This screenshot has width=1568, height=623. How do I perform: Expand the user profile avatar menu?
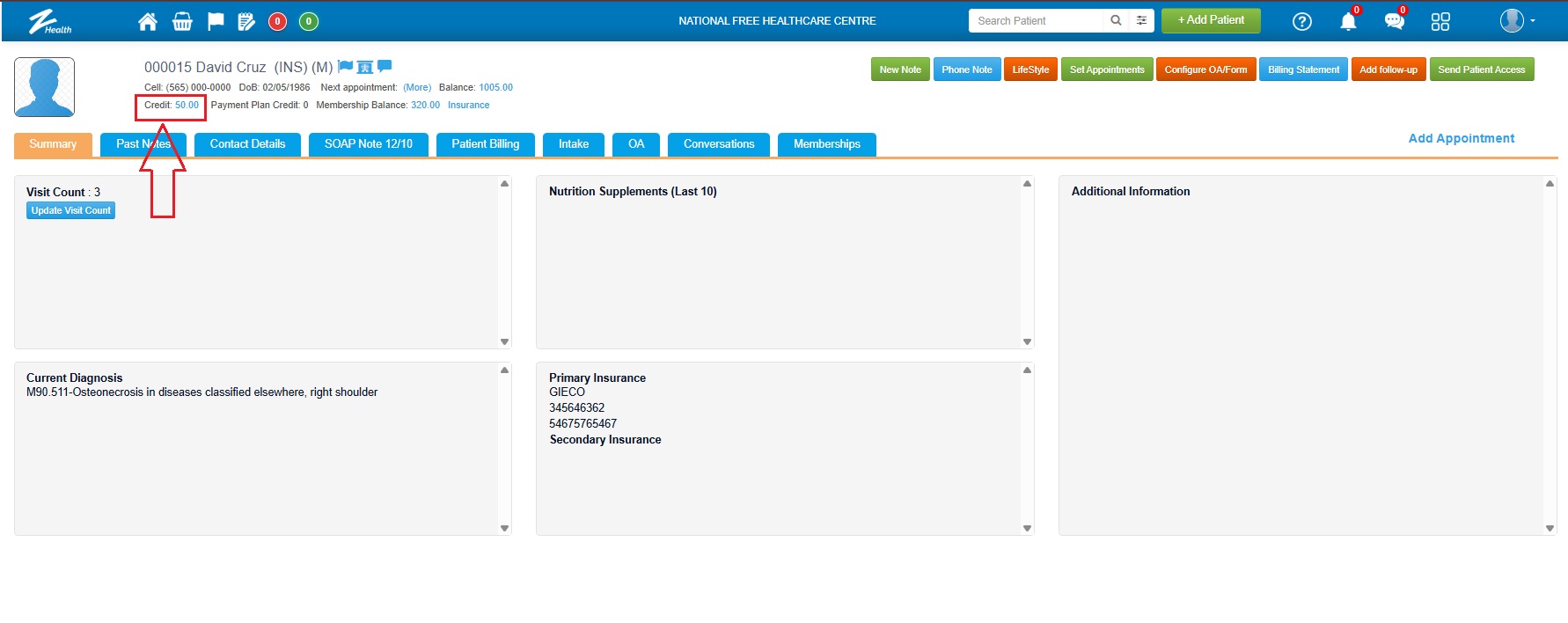1517,21
